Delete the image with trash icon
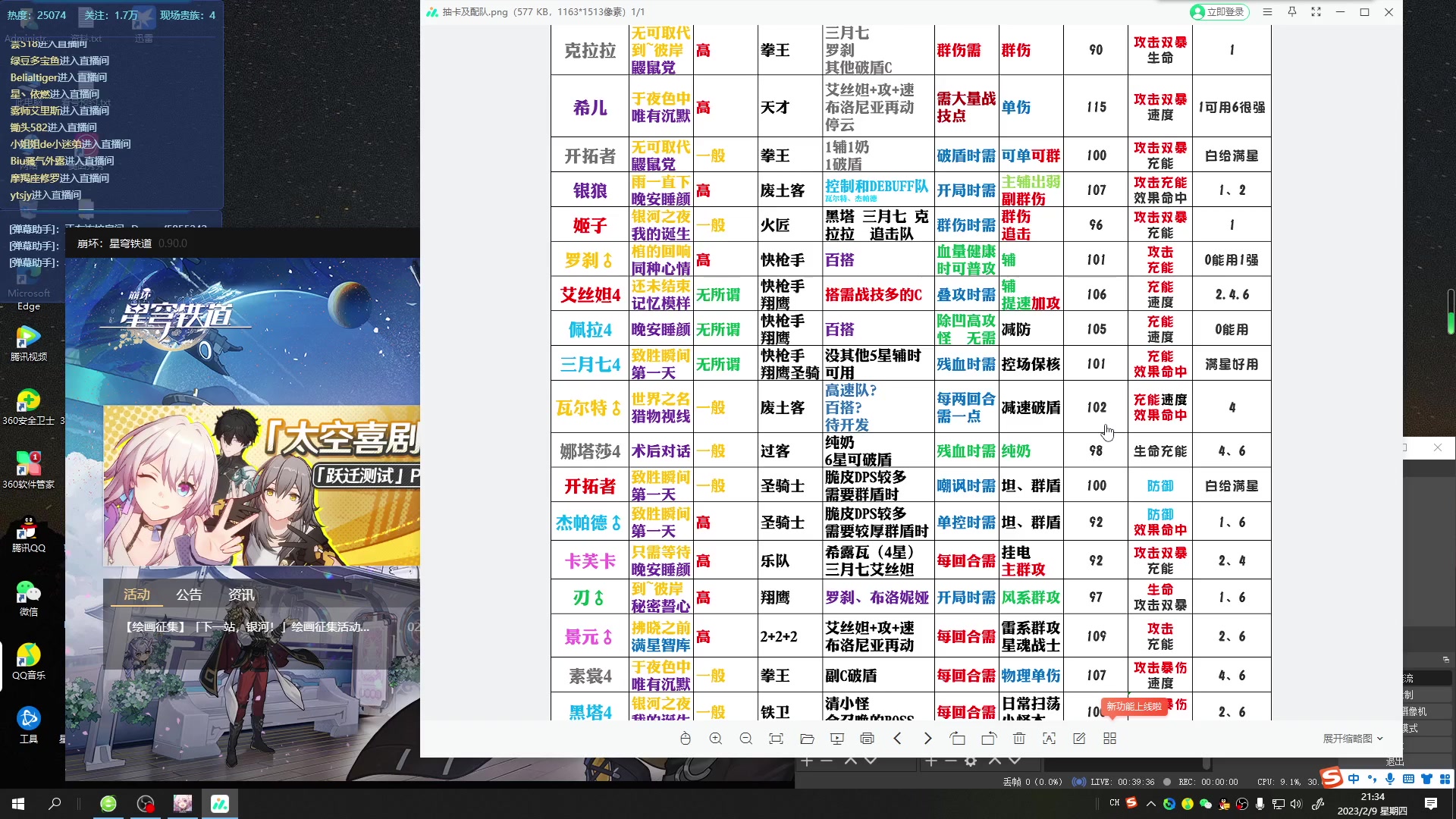This screenshot has width=1456, height=819. [x=1019, y=739]
